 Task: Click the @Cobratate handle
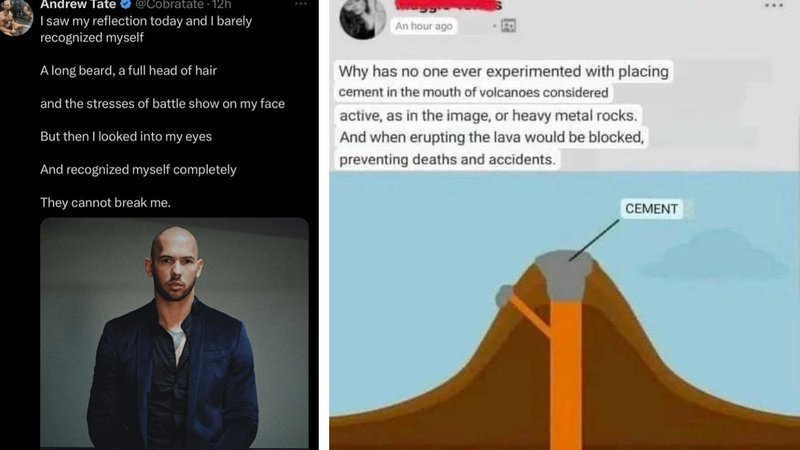(170, 4)
